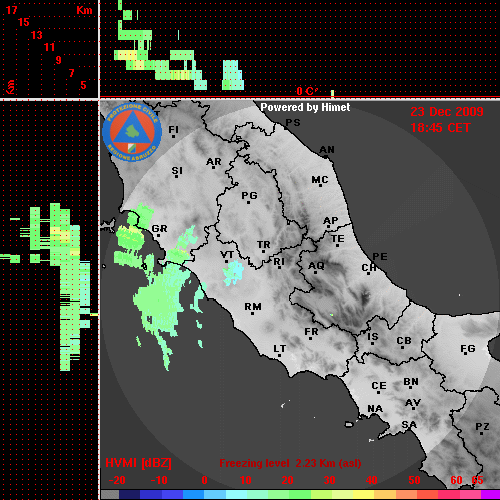
Task: Click the VT city marker
Action: 227,257
